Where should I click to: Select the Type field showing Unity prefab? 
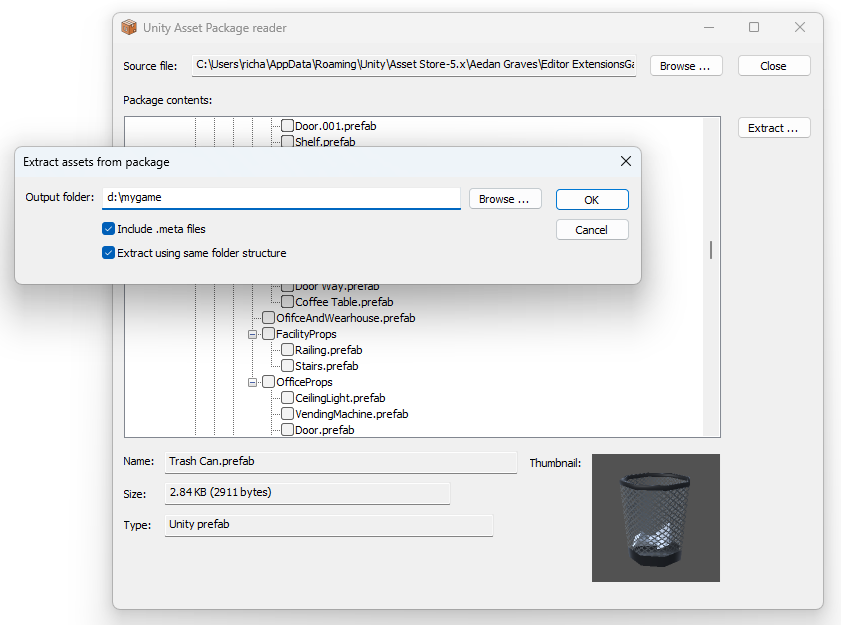click(x=329, y=525)
